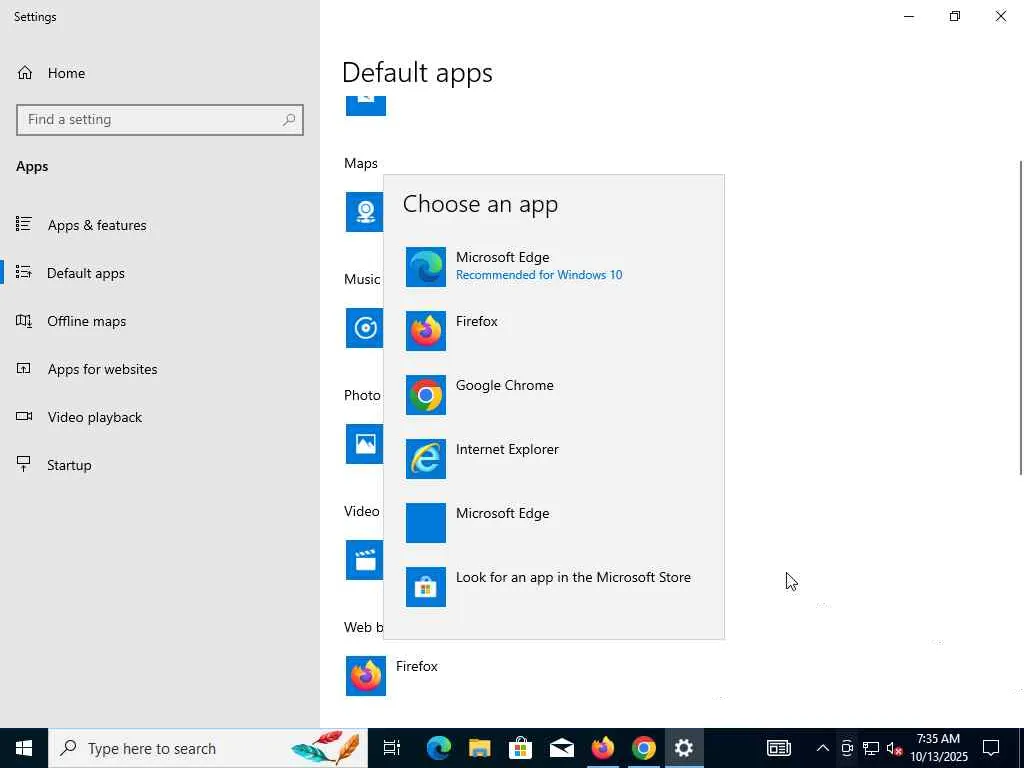This screenshot has width=1024, height=768.
Task: Select Firefox in the Choose an app list
Action: point(553,330)
